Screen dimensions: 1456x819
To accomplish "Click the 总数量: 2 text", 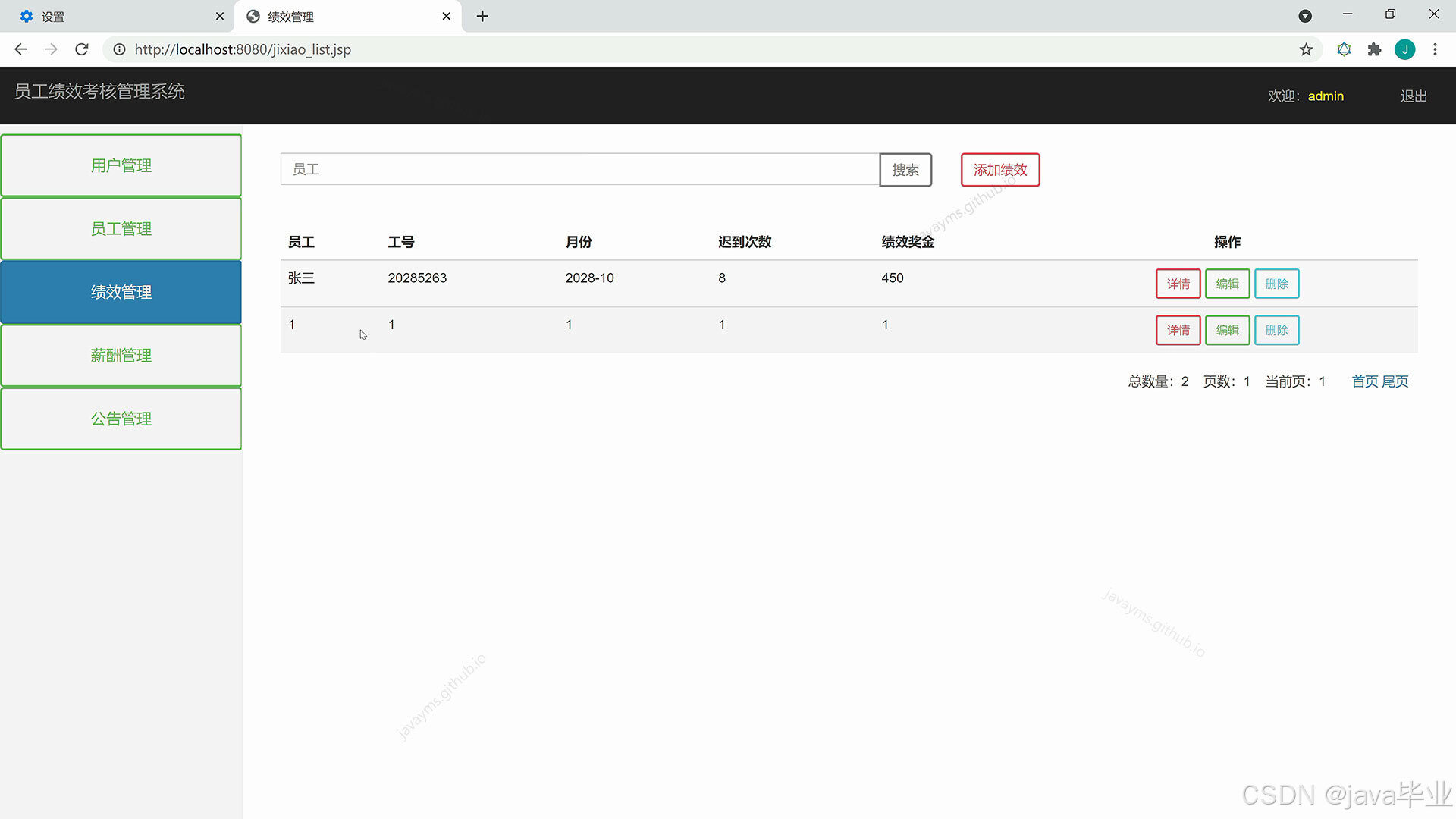I will click(x=1158, y=381).
